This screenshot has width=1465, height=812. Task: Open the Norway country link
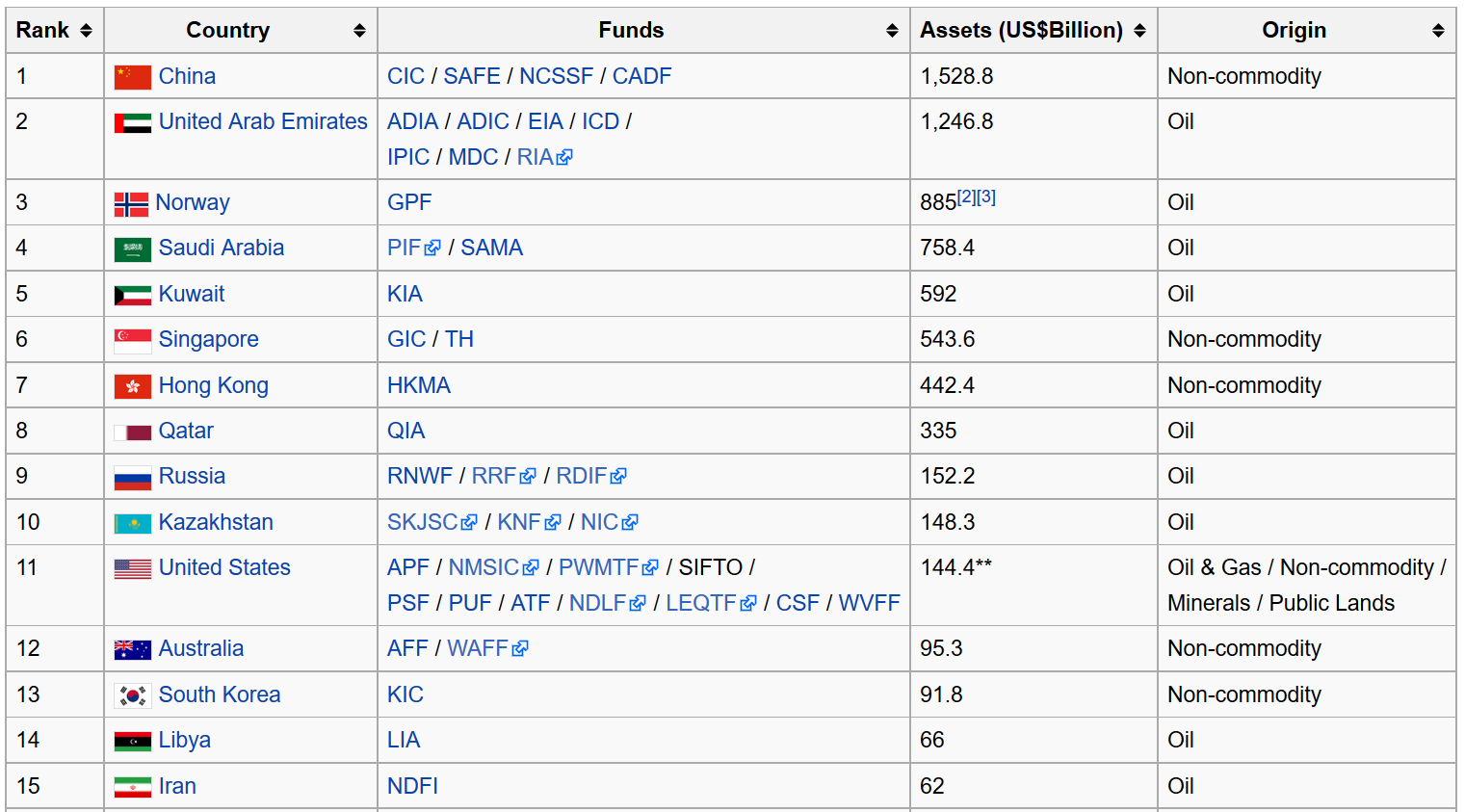click(193, 202)
